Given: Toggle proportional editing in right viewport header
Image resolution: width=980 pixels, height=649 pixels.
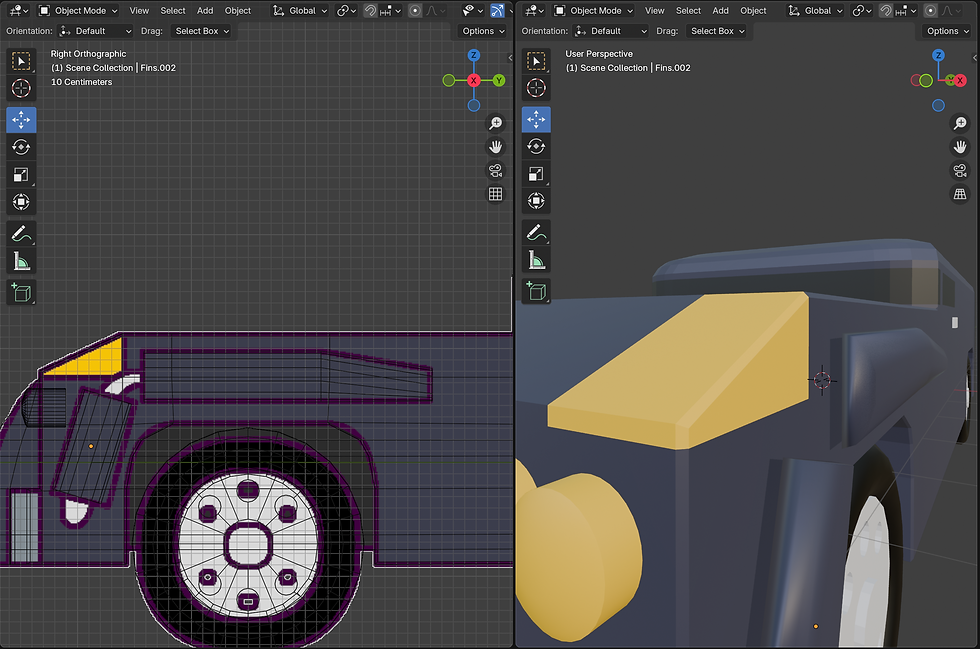Looking at the screenshot, I should pyautogui.click(x=929, y=11).
